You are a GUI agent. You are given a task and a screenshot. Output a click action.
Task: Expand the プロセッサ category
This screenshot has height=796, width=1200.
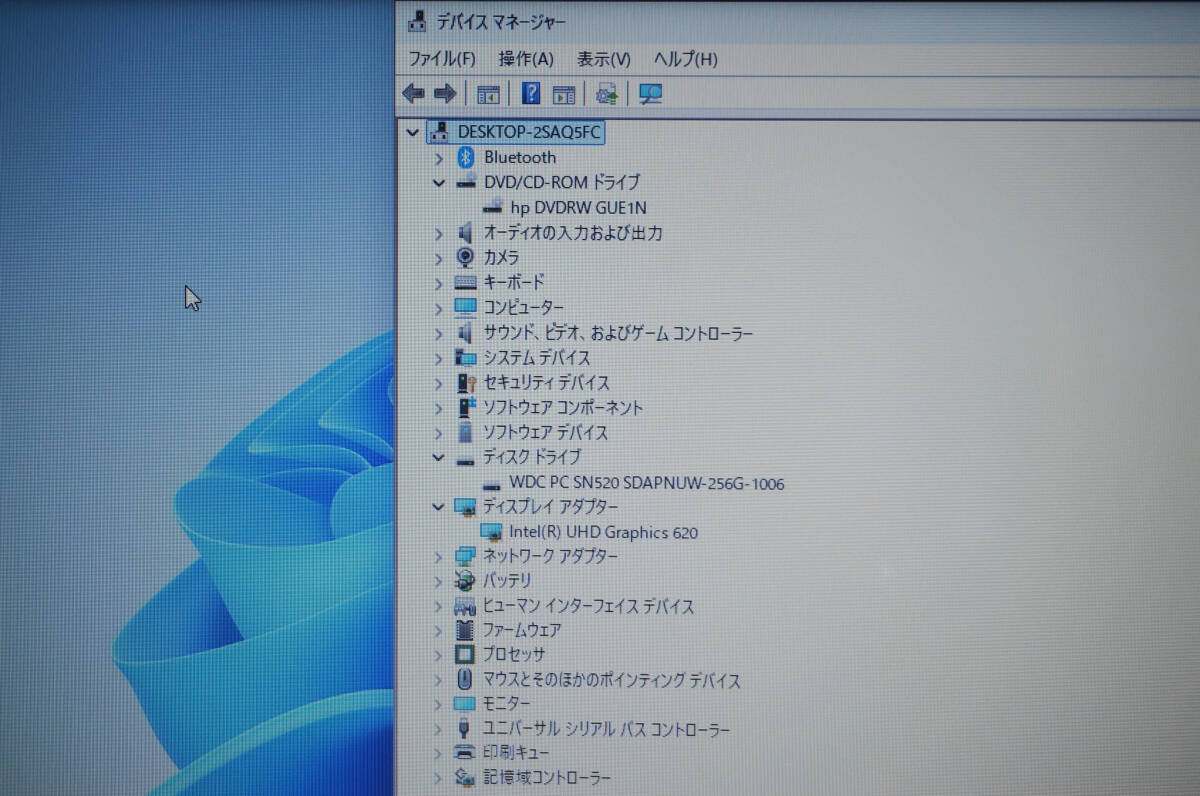tap(438, 655)
